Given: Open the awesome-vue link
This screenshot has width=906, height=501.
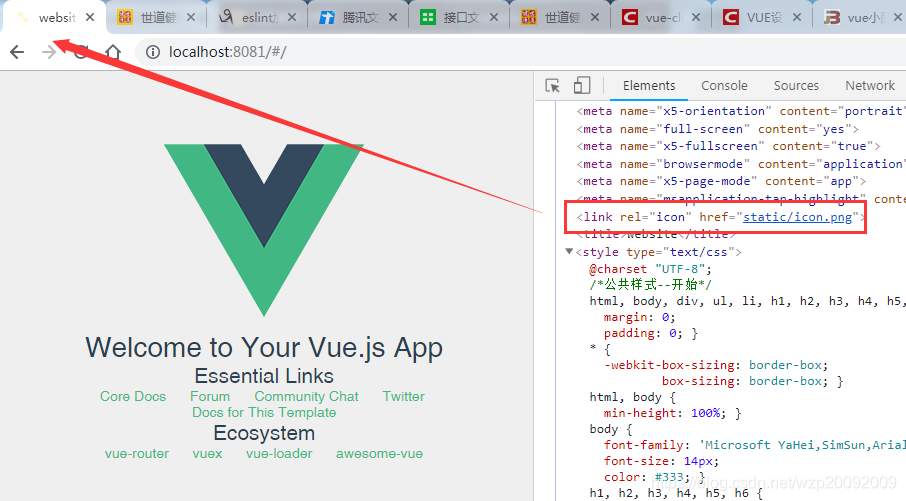Looking at the screenshot, I should pos(379,454).
